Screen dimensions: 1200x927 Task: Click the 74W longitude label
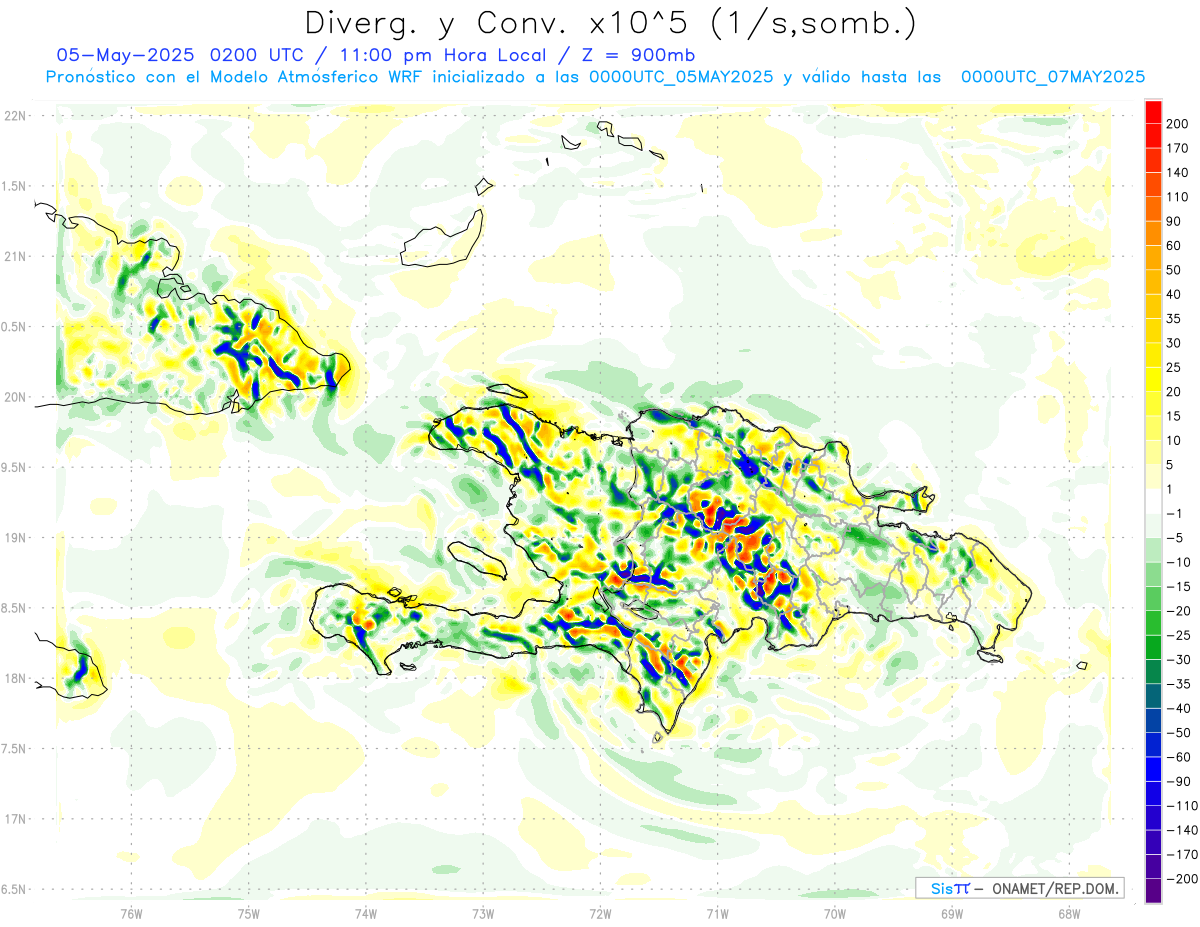pyautogui.click(x=366, y=914)
